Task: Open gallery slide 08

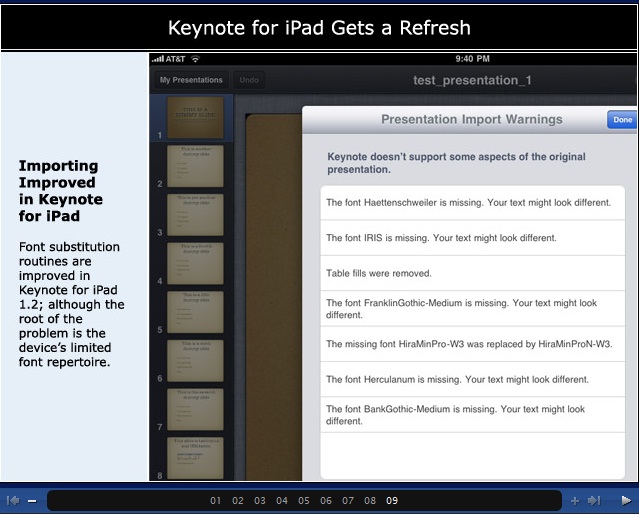Action: tap(370, 501)
